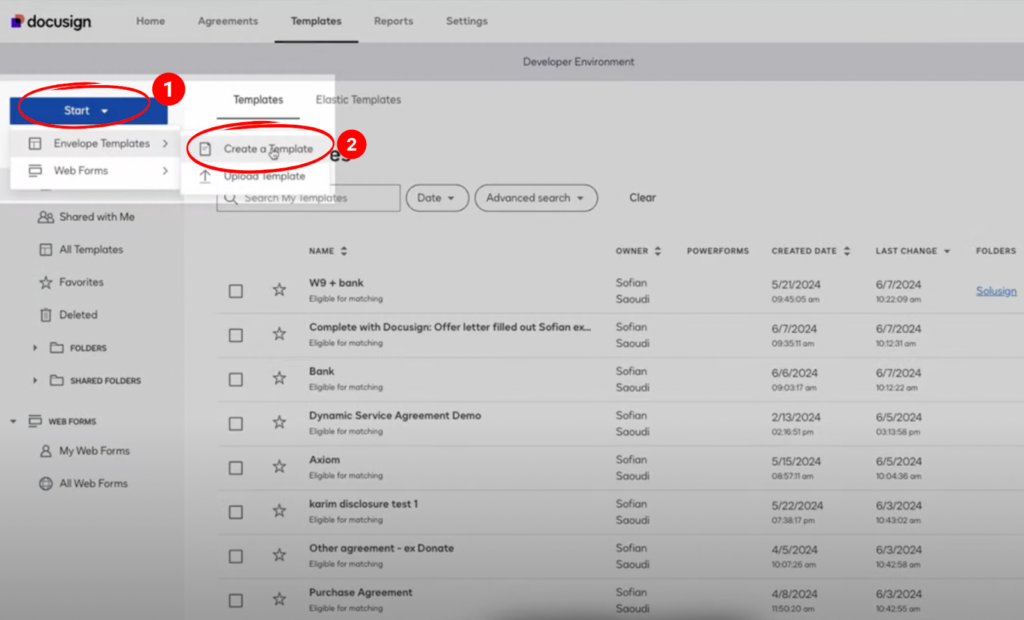Select checkbox for karim disclosure test 1

click(x=236, y=512)
